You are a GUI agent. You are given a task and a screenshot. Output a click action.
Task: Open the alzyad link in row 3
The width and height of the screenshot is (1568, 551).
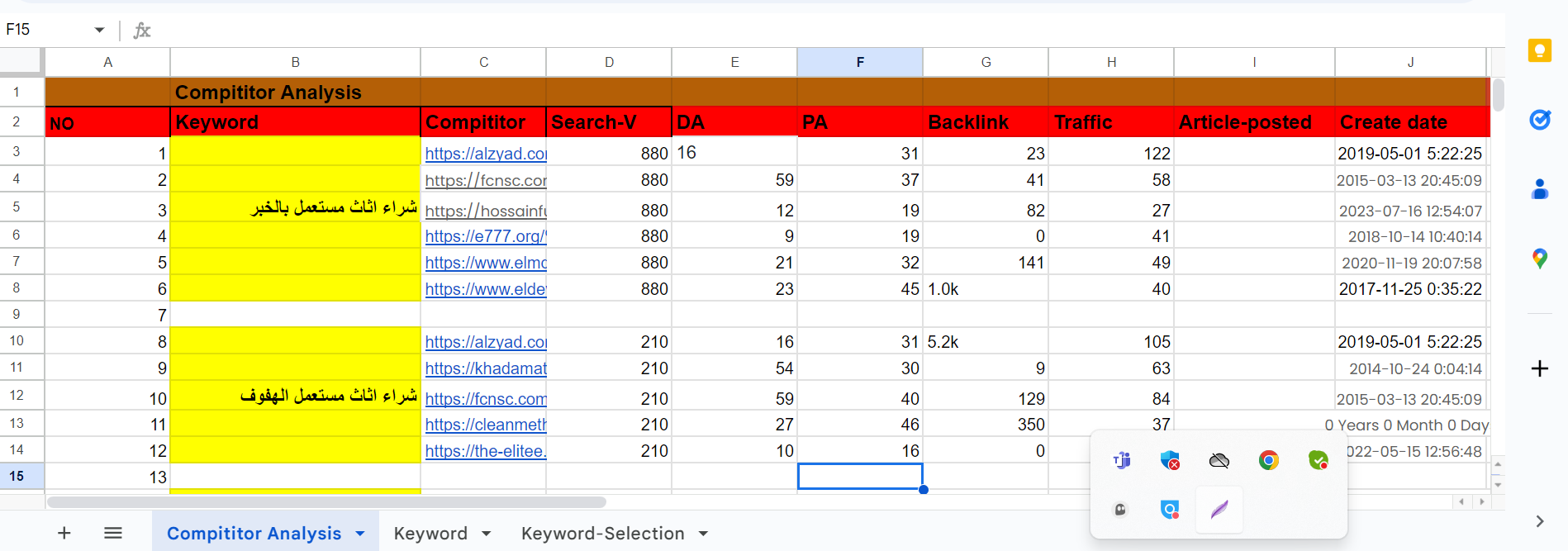coord(486,154)
